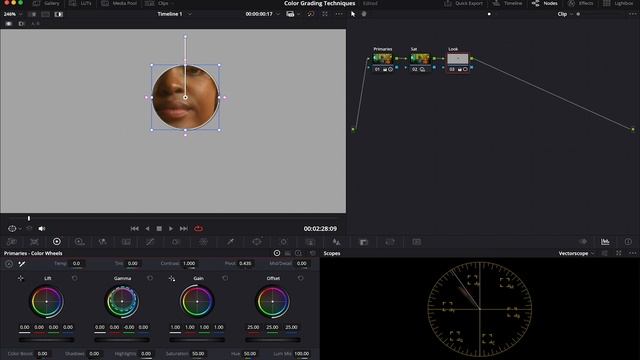The width and height of the screenshot is (640, 360).
Task: Open the Camera Raw palette
Action: tap(11, 242)
